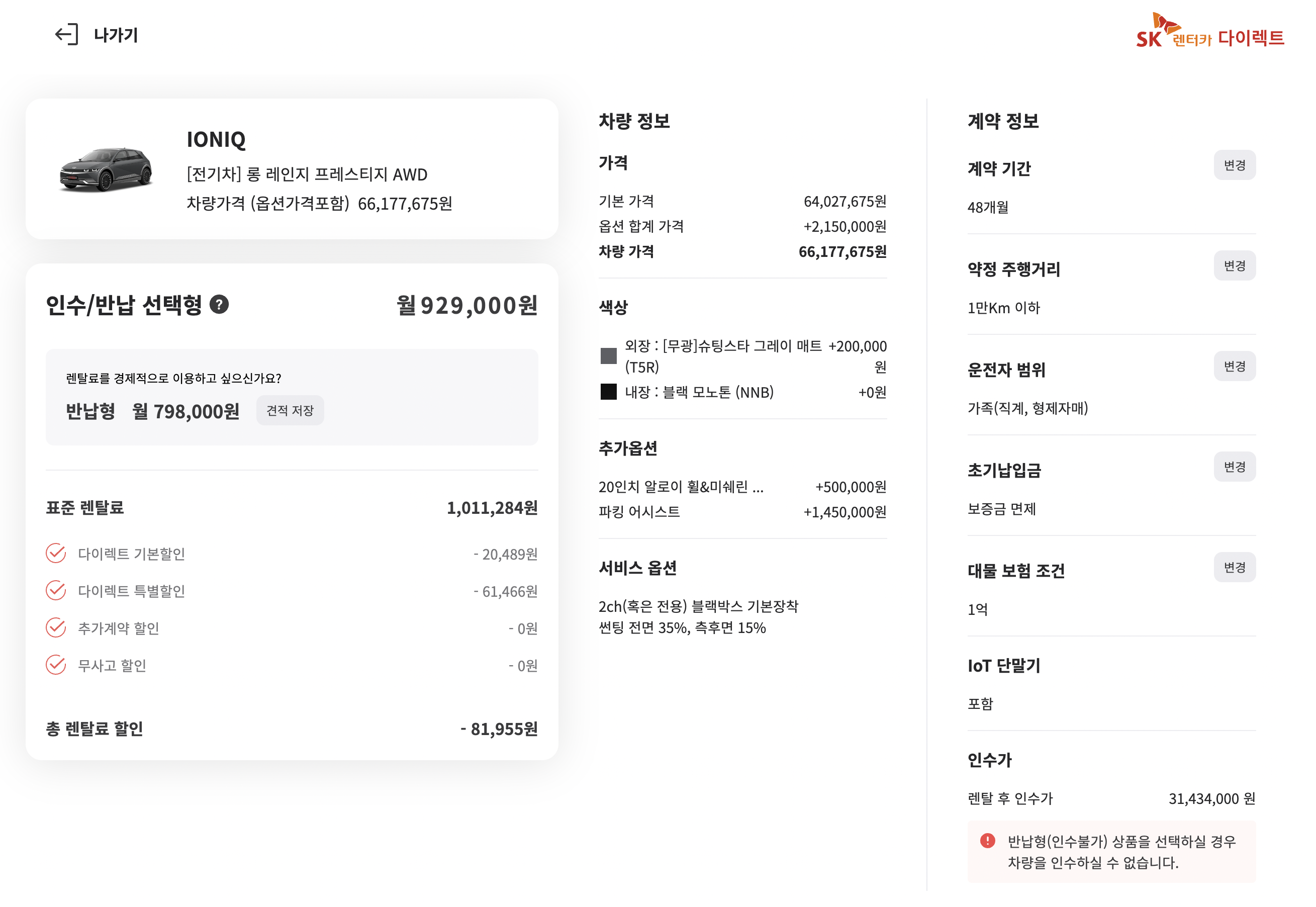Click the IONIQ car thumbnail image
Image resolution: width=1316 pixels, height=907 pixels.
click(x=106, y=169)
